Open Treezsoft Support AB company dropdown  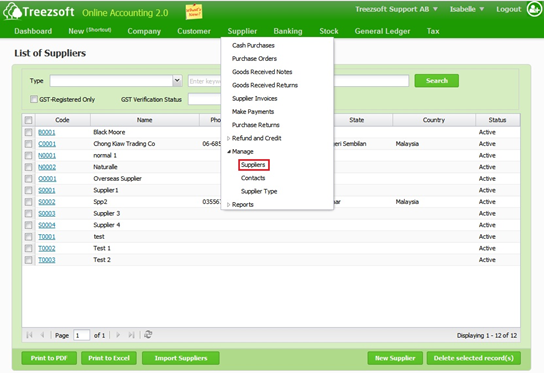(396, 9)
